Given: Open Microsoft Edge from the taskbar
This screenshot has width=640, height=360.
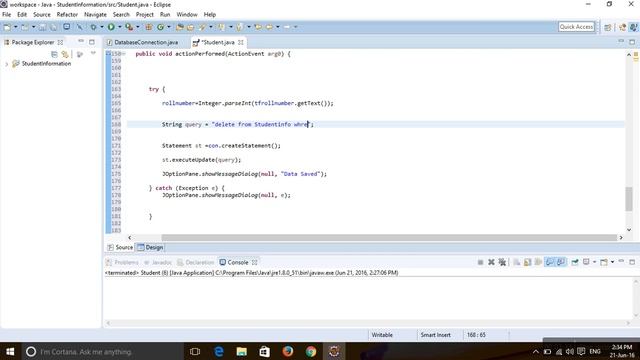Looking at the screenshot, I should click(219, 351).
